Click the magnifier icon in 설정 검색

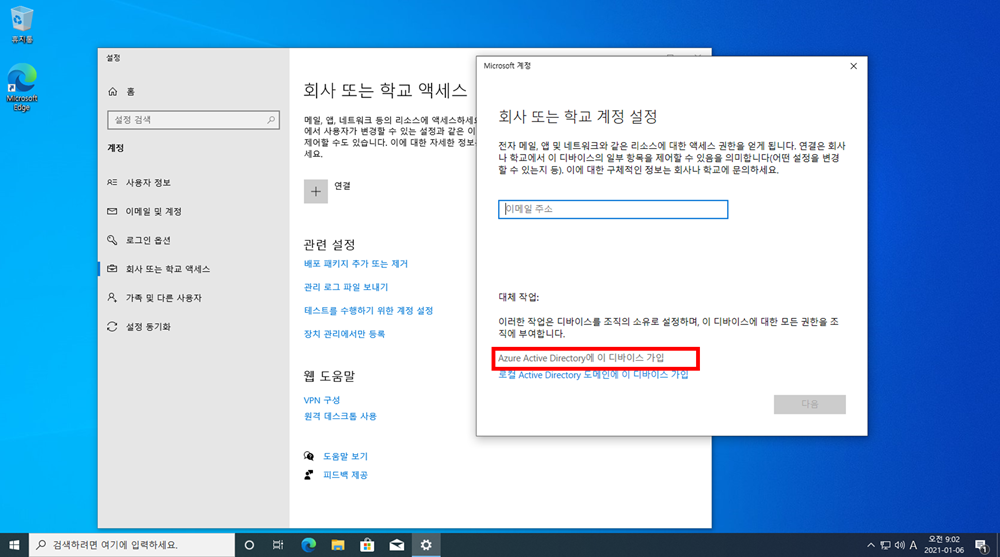[x=271, y=120]
